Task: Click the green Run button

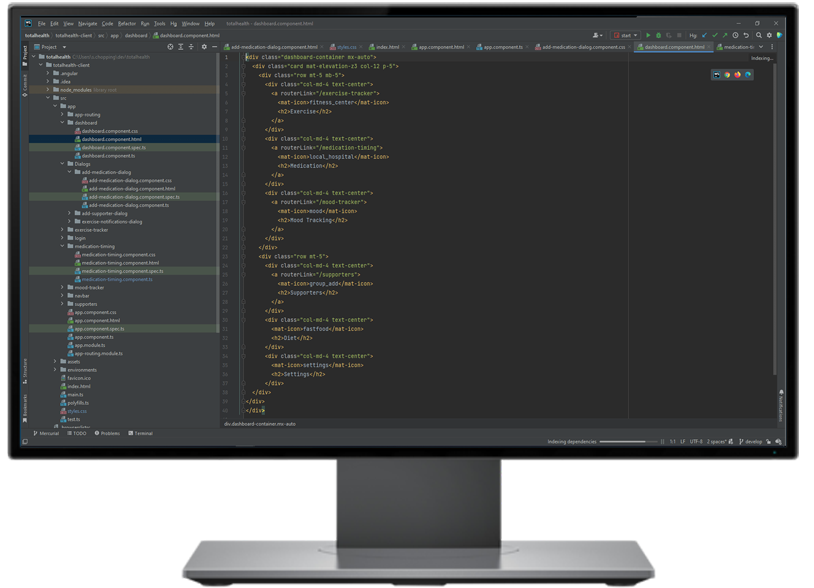Action: (x=648, y=35)
